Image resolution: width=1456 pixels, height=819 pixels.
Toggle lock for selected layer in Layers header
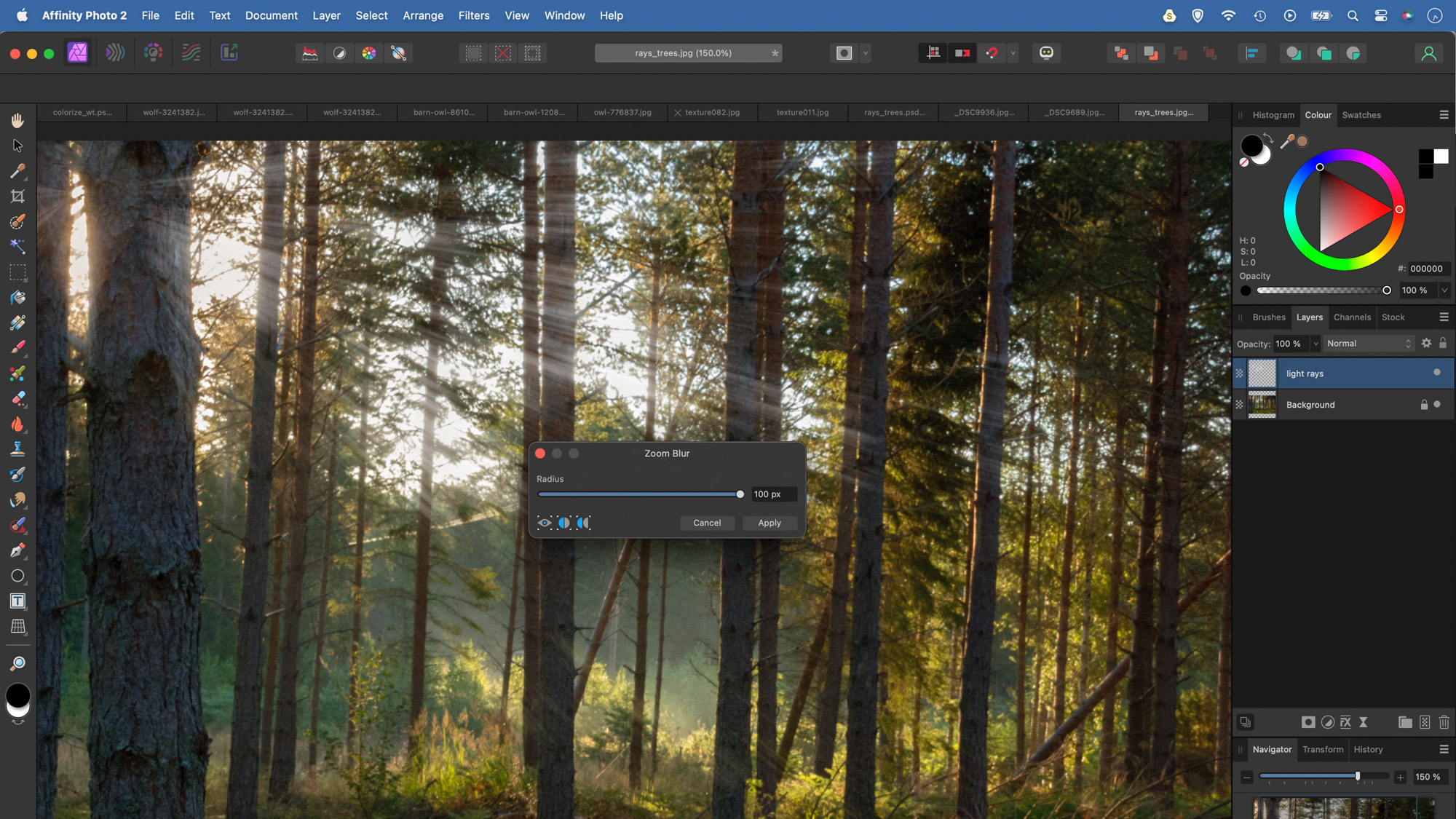tap(1443, 344)
